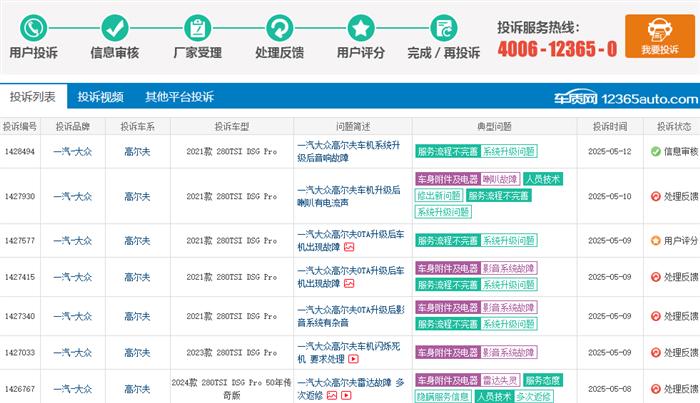Click 车身附件及电器 tag in row 1427033

point(448,352)
